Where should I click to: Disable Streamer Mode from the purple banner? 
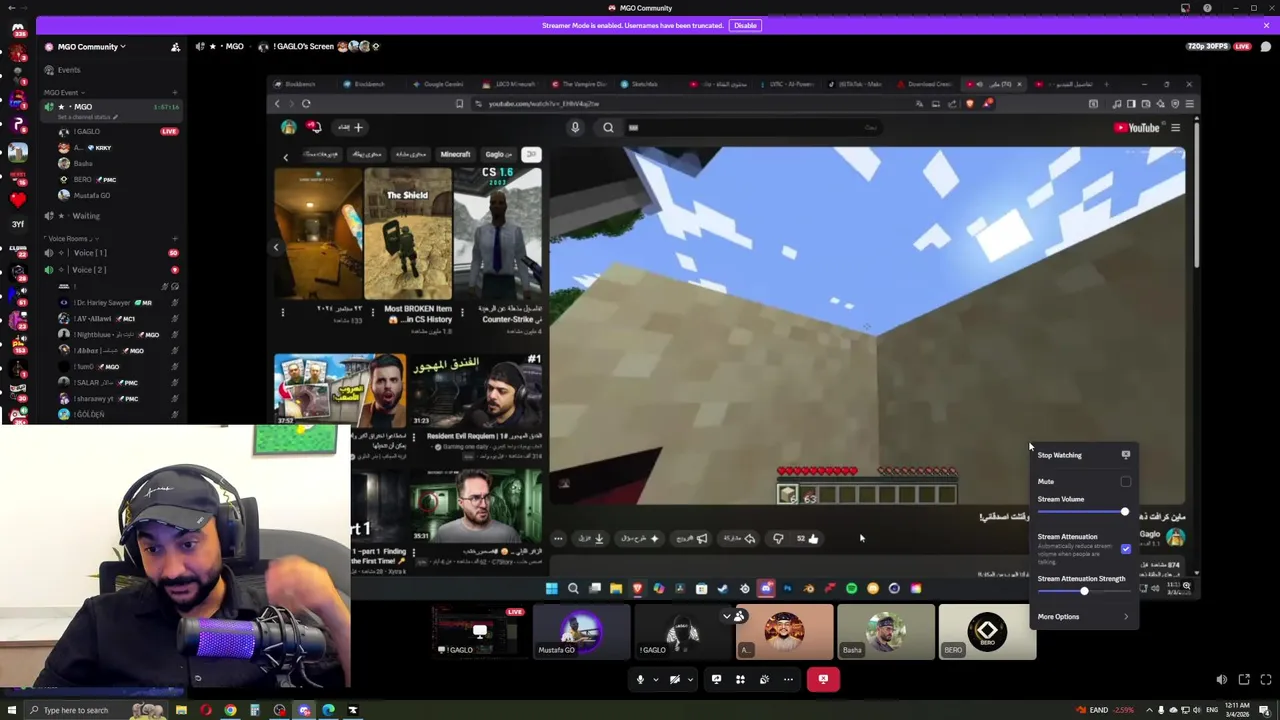pyautogui.click(x=745, y=25)
